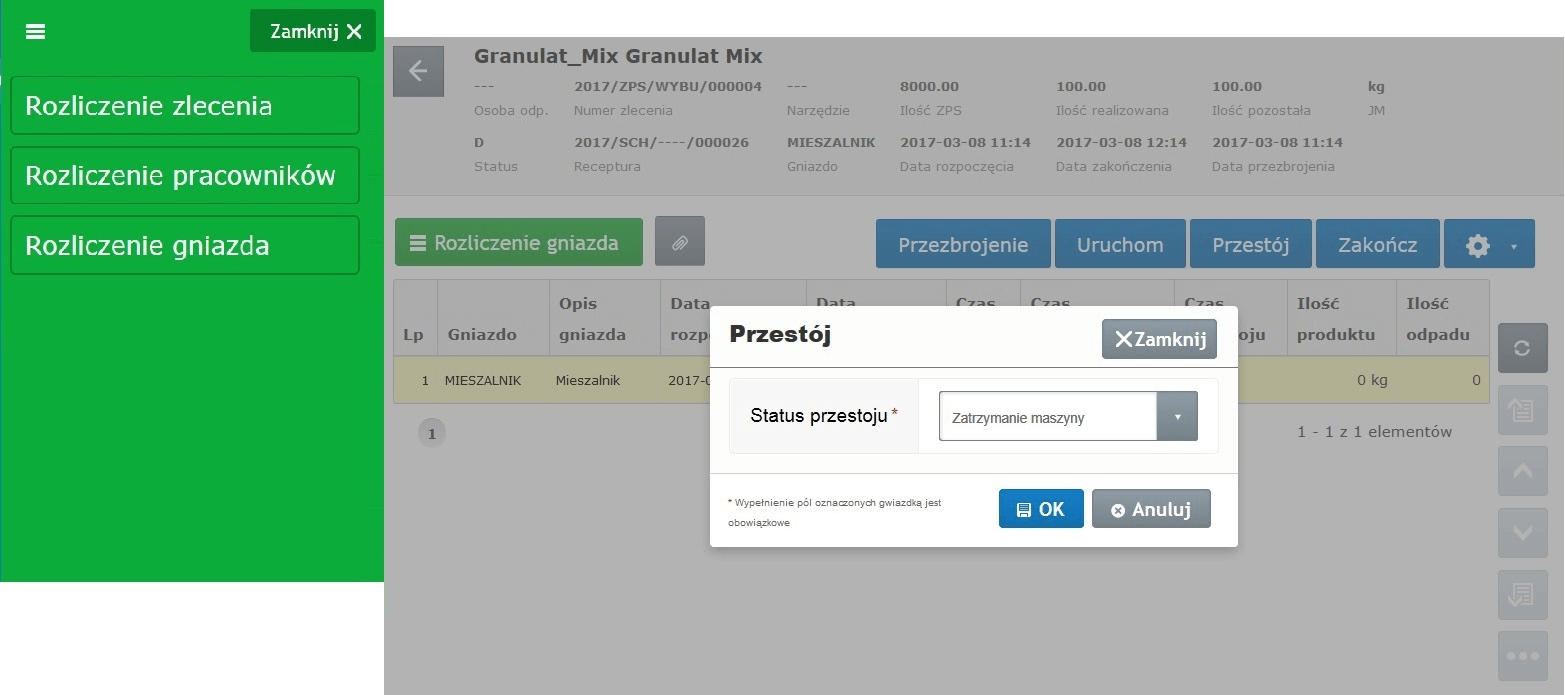
Task: Close the green sidebar with Zamknij X
Action: point(313,31)
